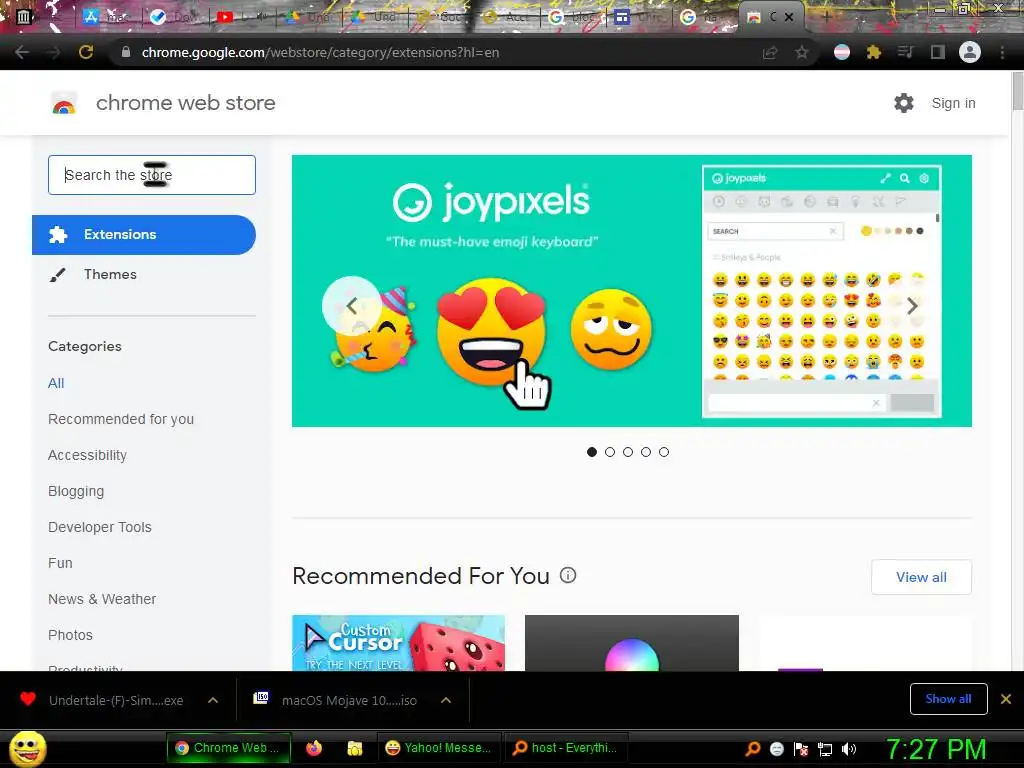Reload the page with the refresh icon

coord(86,52)
